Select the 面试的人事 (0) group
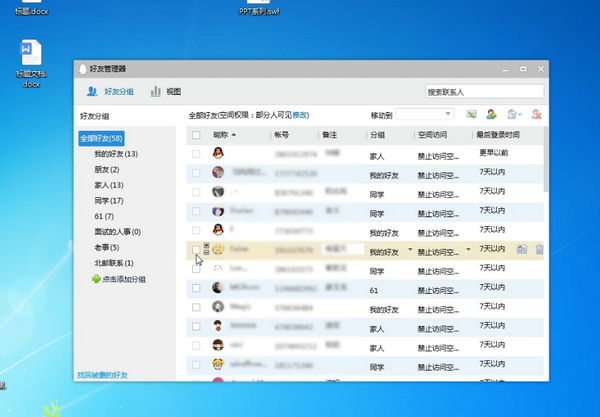The image size is (600, 417). [x=117, y=232]
